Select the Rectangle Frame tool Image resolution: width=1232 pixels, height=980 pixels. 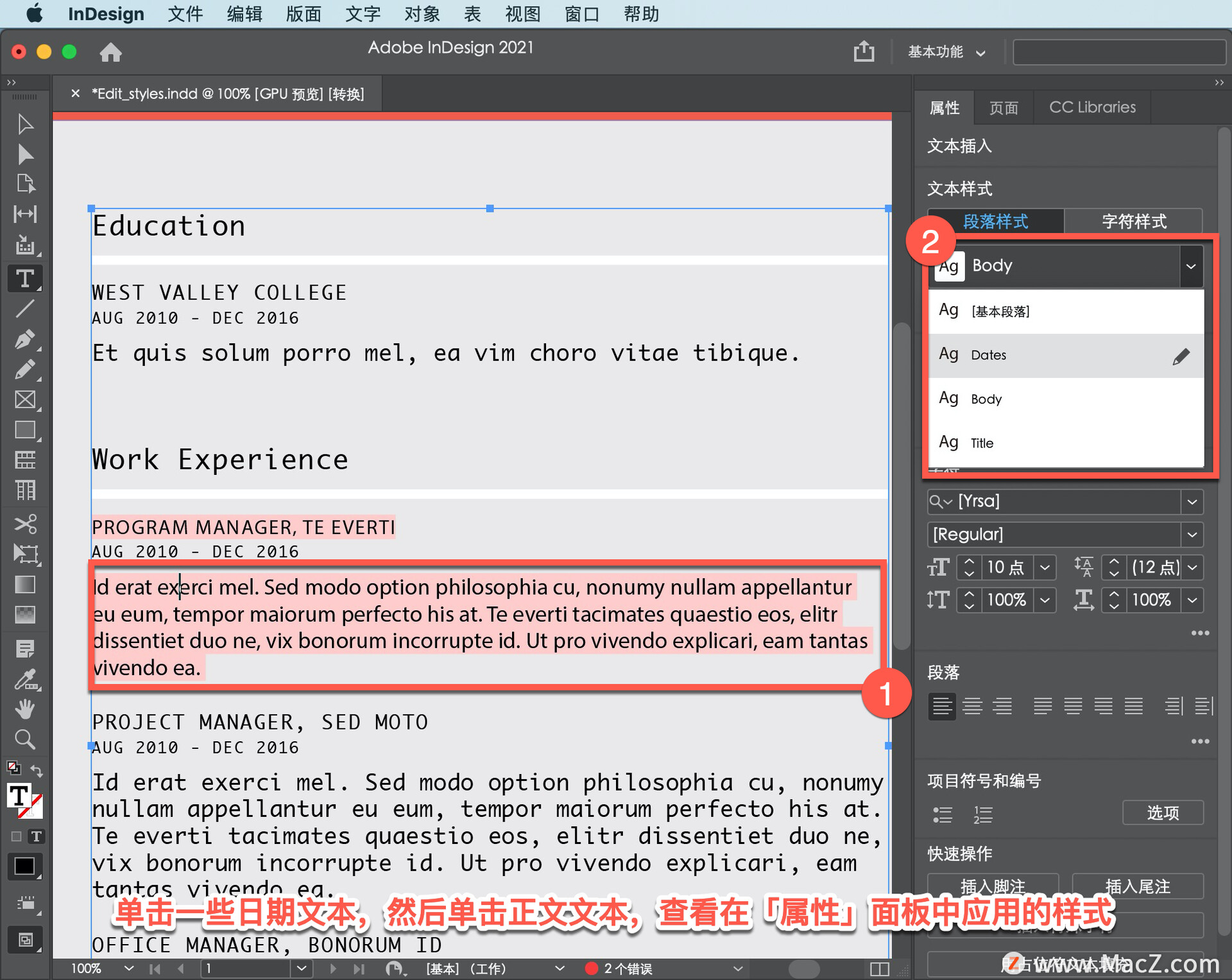25,399
